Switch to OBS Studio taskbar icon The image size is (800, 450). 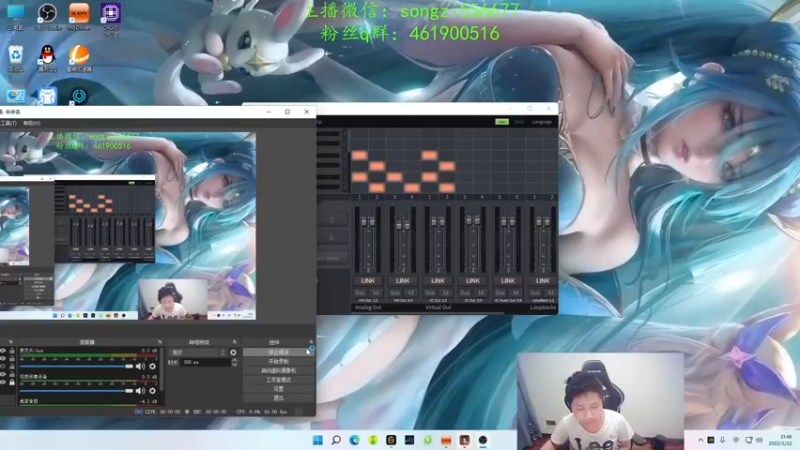pyautogui.click(x=483, y=440)
